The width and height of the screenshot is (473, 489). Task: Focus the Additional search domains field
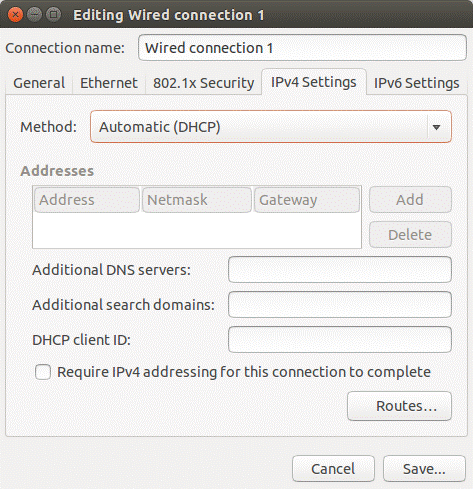point(340,305)
